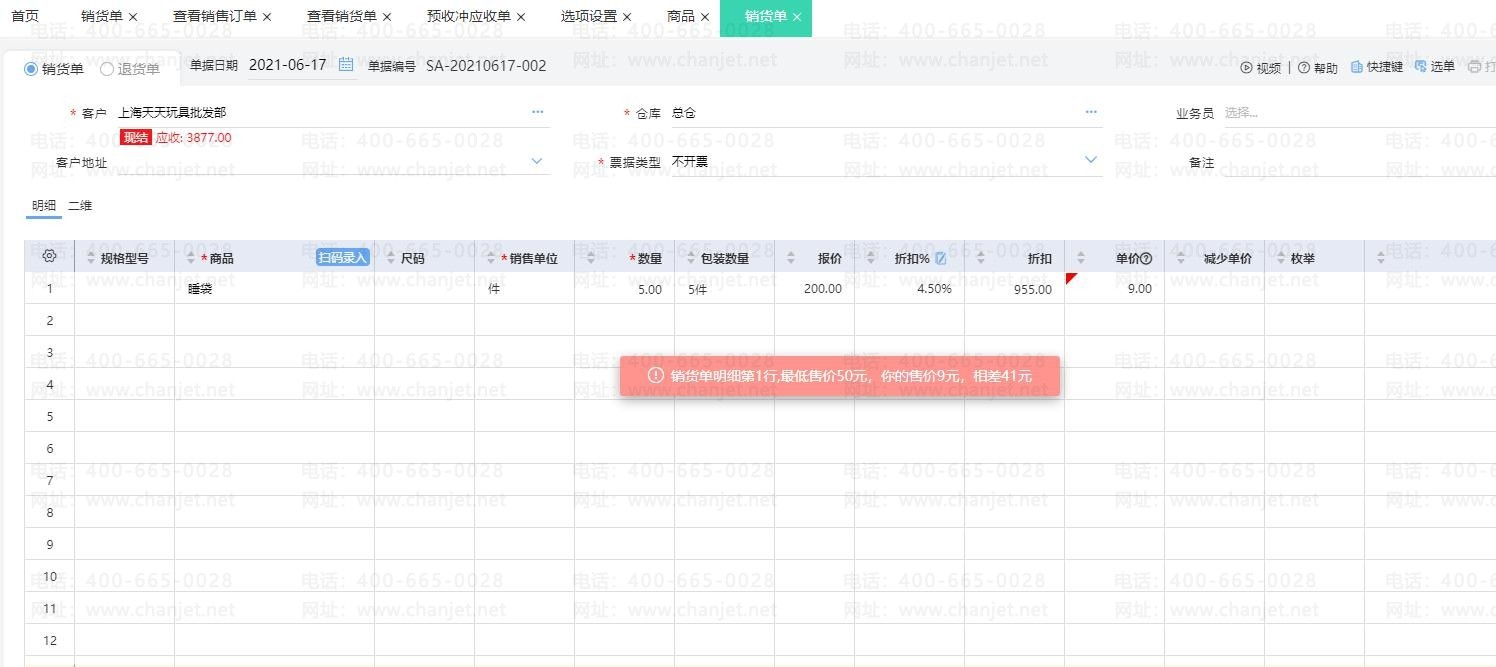Image resolution: width=1496 pixels, height=667 pixels.
Task: Open the 业务员 selection field
Action: click(1350, 113)
